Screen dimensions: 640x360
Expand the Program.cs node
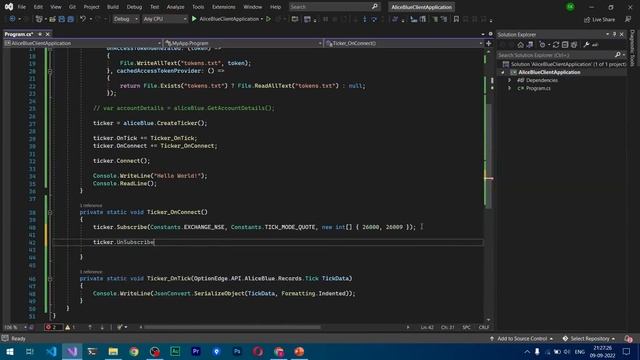tap(509, 88)
